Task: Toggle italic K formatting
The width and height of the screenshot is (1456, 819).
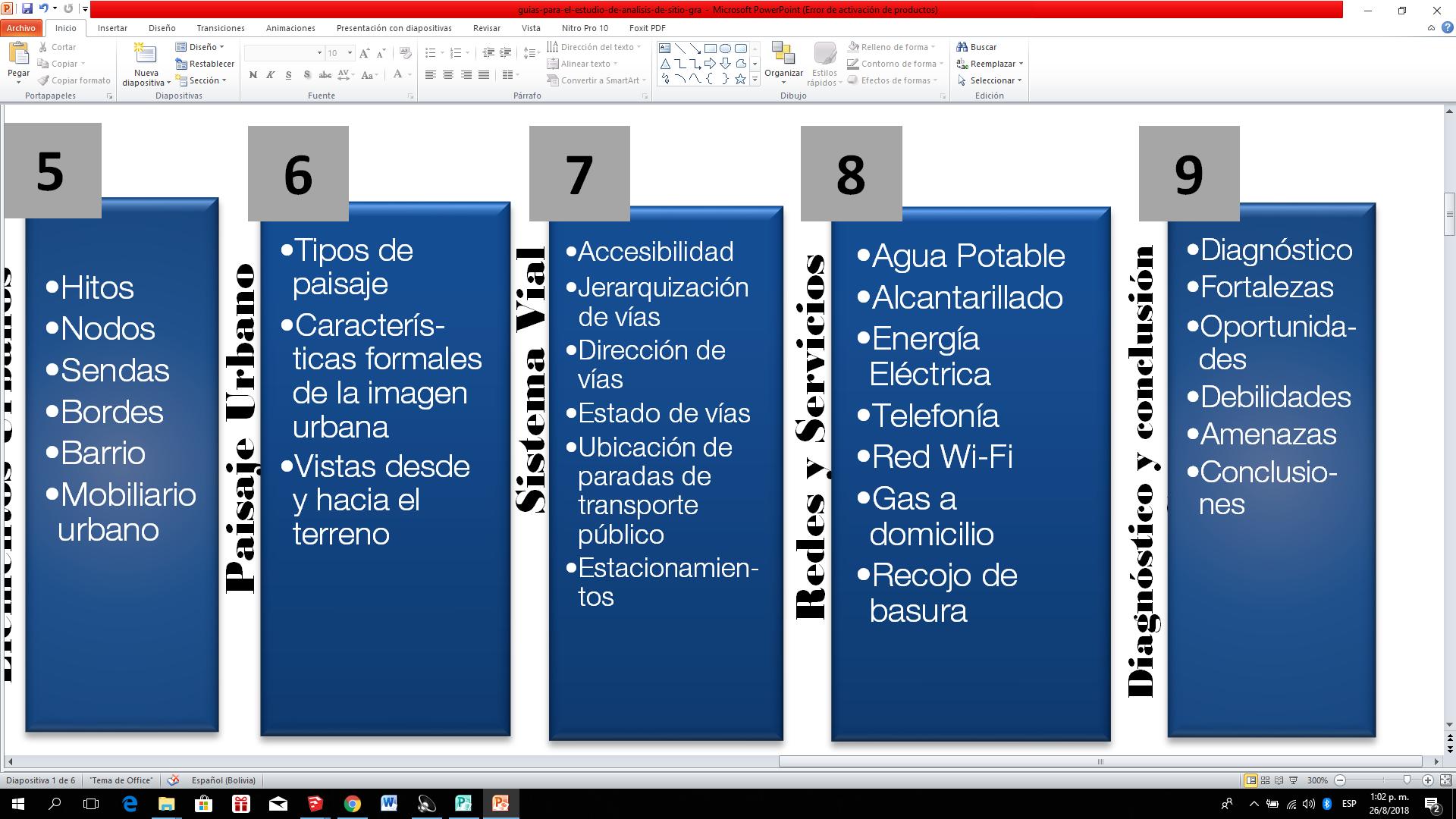Action: (270, 75)
